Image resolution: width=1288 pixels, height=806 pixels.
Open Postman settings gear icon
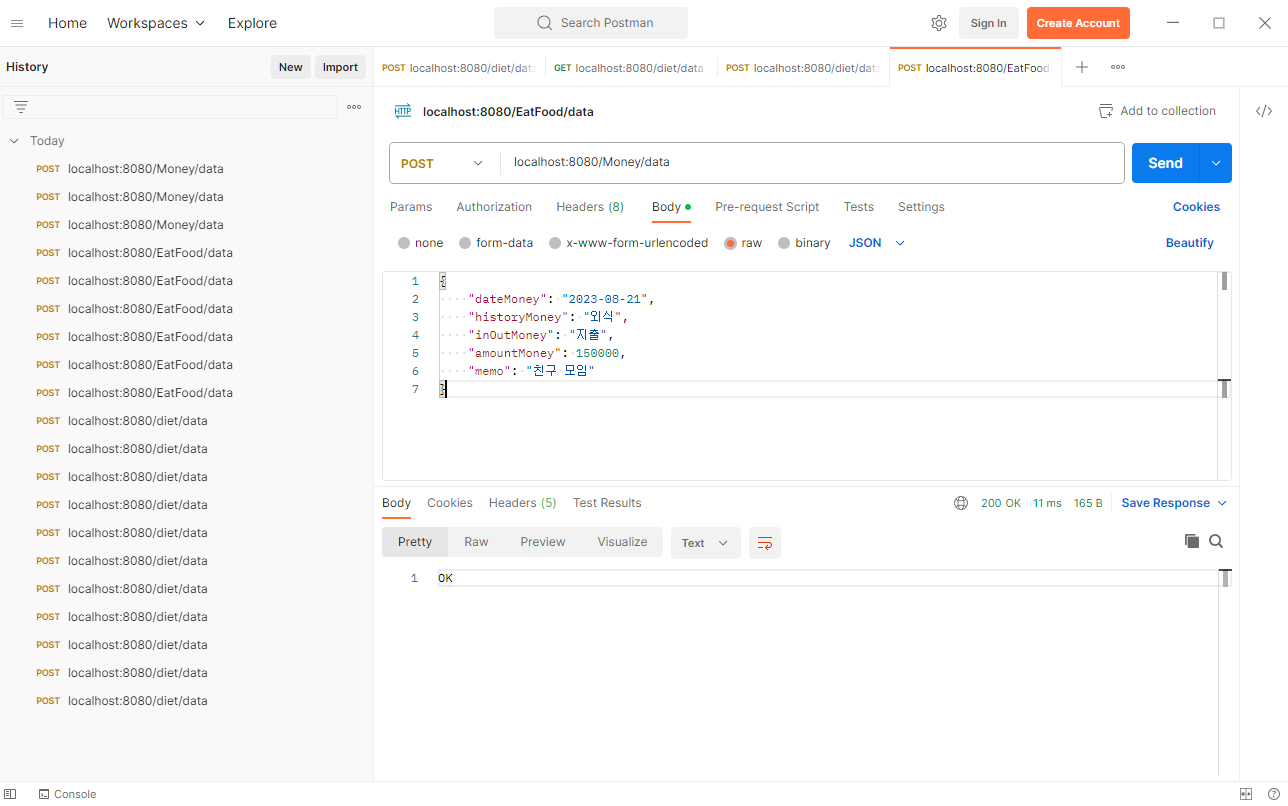click(938, 23)
